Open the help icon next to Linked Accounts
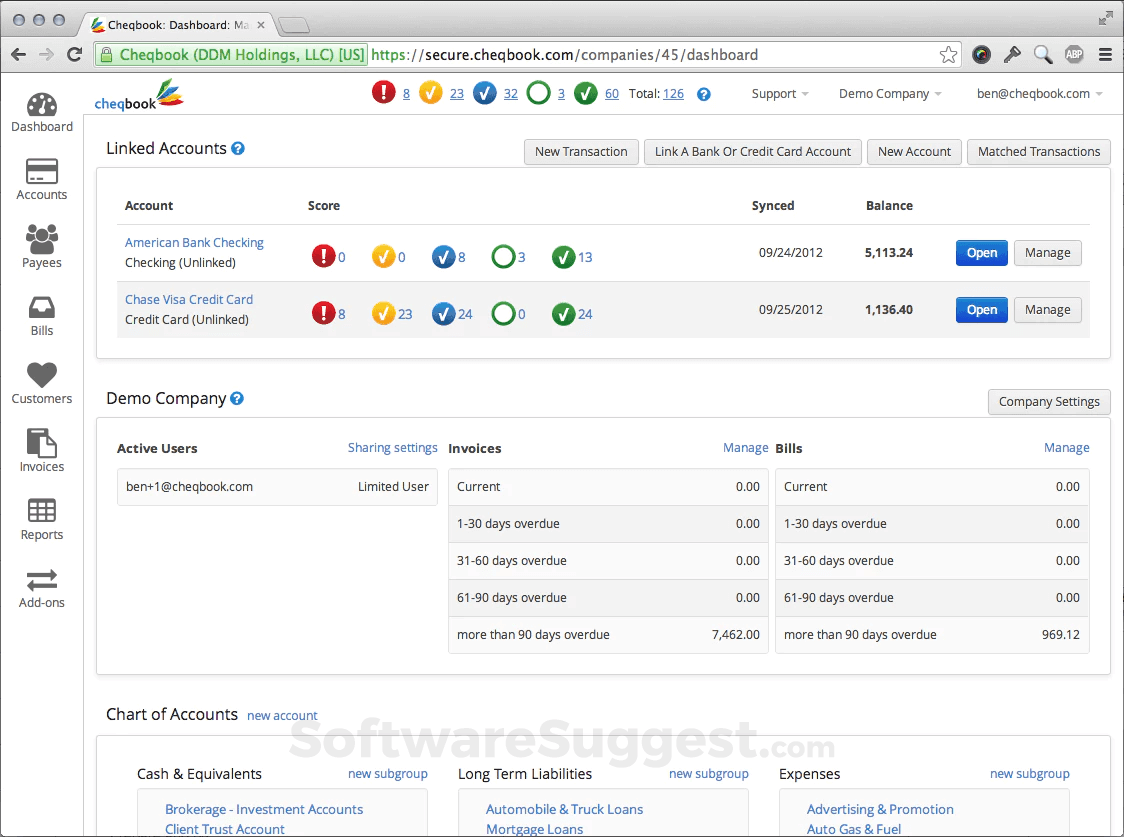 coord(237,148)
